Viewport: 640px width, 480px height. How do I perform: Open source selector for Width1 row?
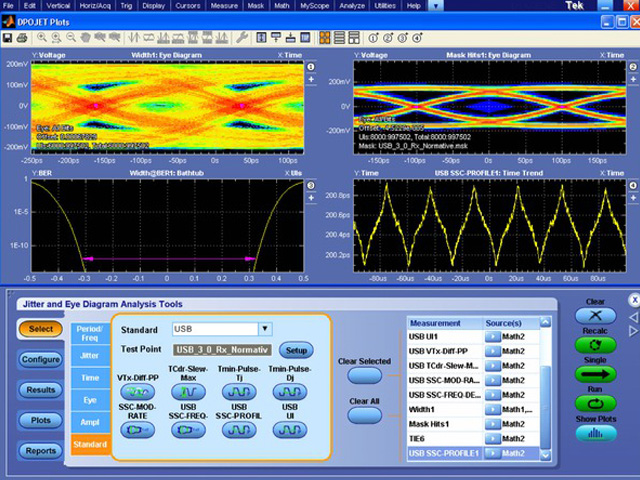point(493,409)
